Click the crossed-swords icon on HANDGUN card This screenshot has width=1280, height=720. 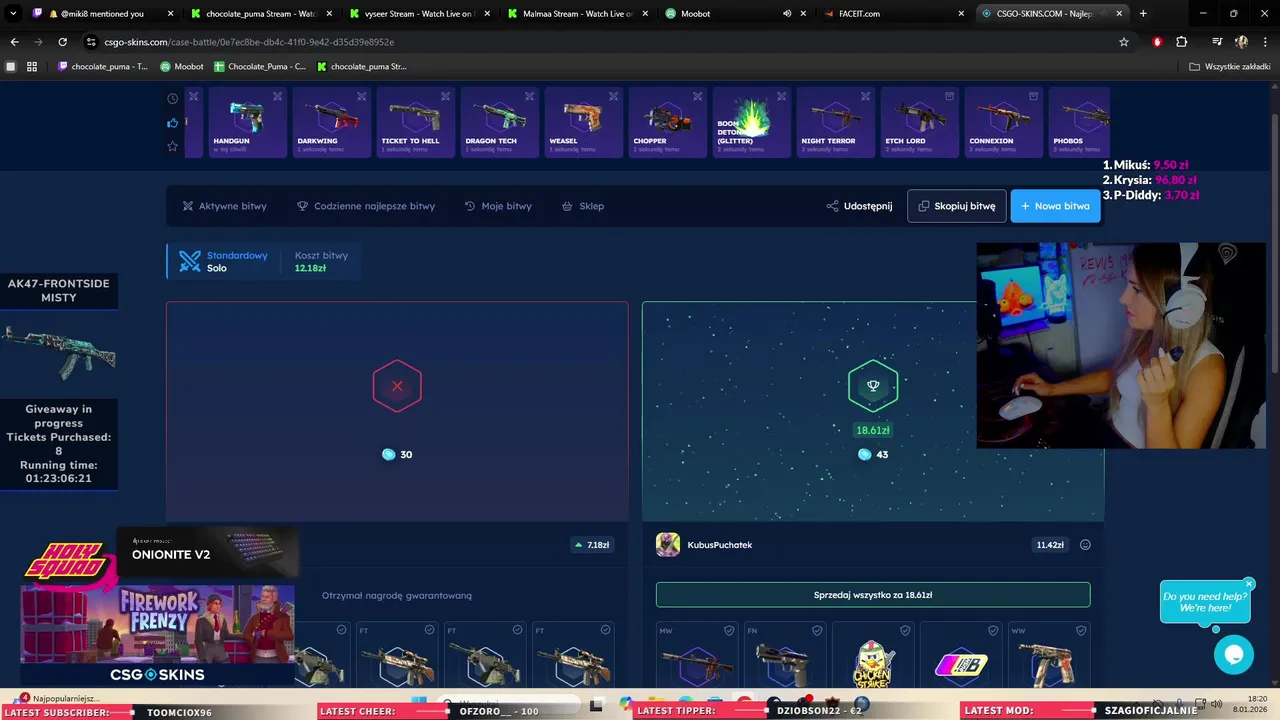click(x=277, y=96)
